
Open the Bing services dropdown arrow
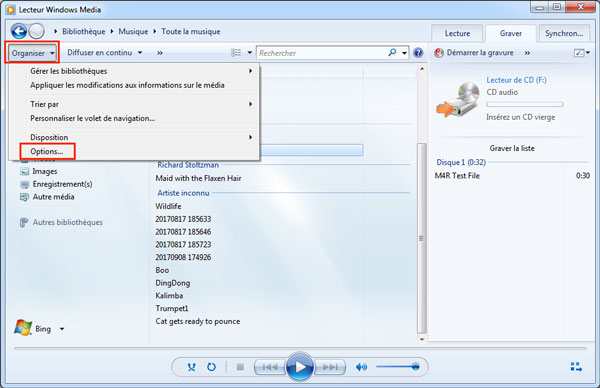pyautogui.click(x=62, y=329)
